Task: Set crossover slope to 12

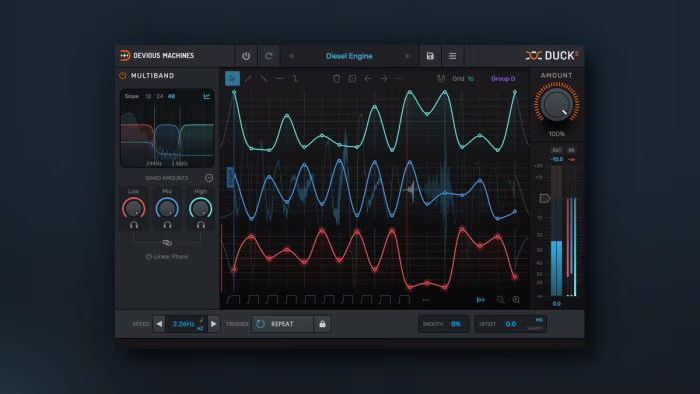Action: click(148, 96)
